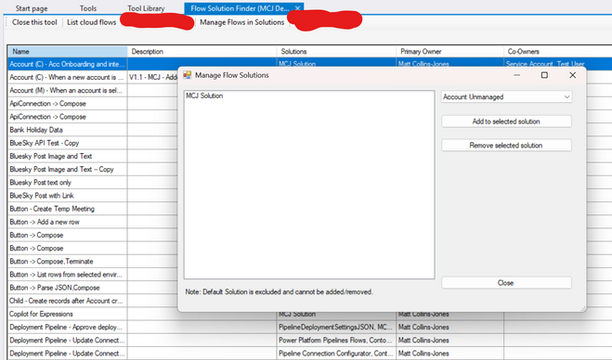612x360 pixels.
Task: Select Button - Create Temp Meeting row
Action: click(x=68, y=209)
